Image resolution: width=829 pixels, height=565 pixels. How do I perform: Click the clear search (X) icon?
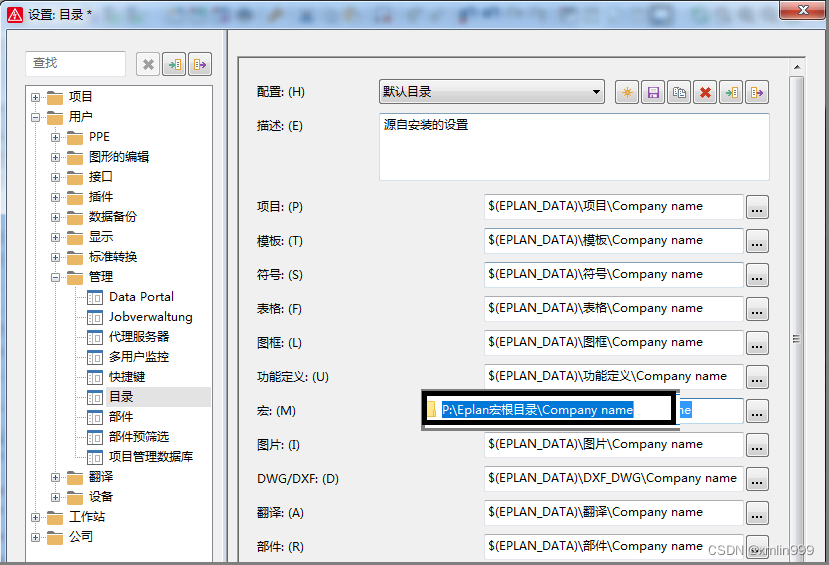pyautogui.click(x=148, y=64)
